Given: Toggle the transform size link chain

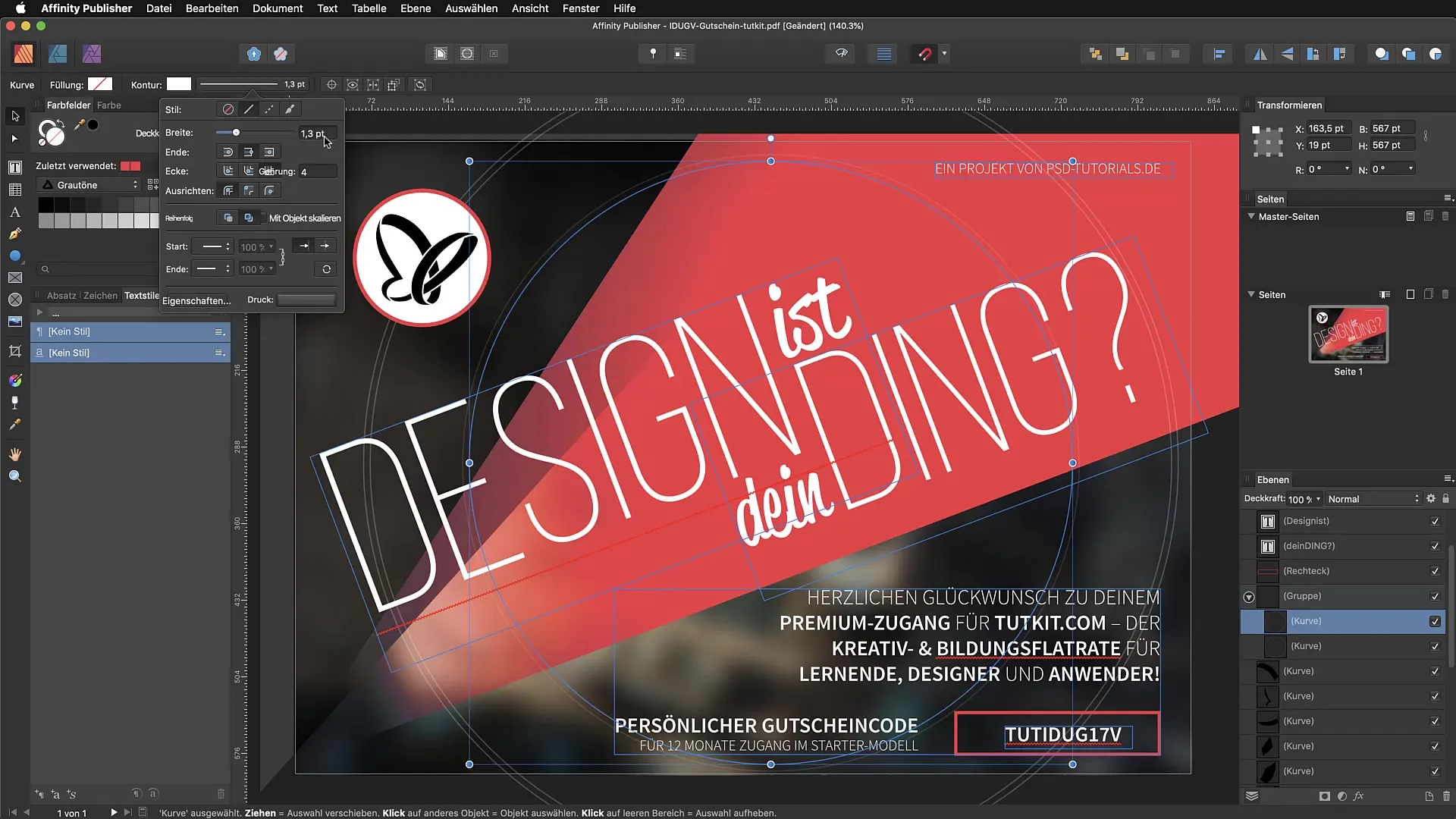Looking at the screenshot, I should pyautogui.click(x=1426, y=136).
